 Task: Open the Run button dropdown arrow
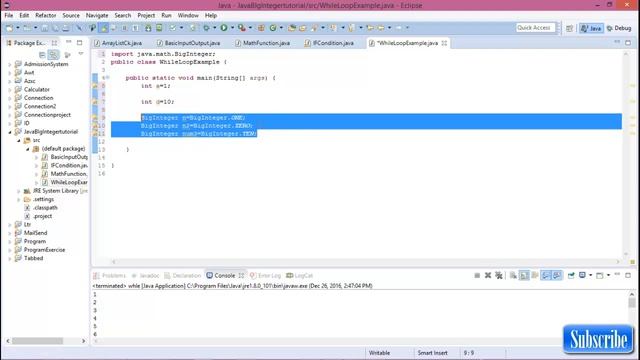click(232, 28)
